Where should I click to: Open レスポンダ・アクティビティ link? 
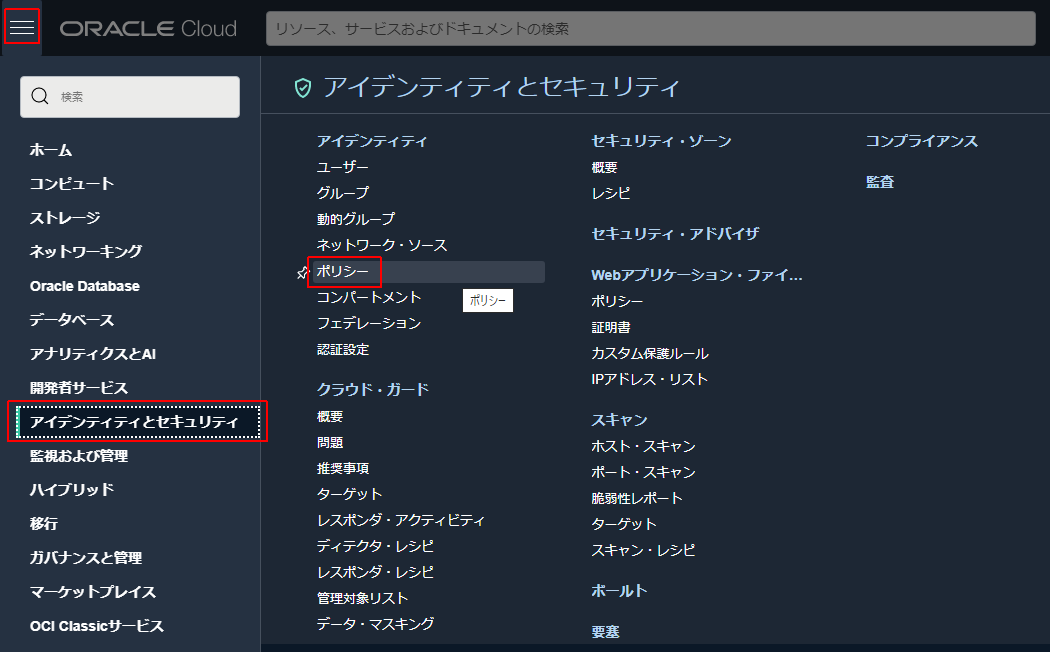coord(400,520)
